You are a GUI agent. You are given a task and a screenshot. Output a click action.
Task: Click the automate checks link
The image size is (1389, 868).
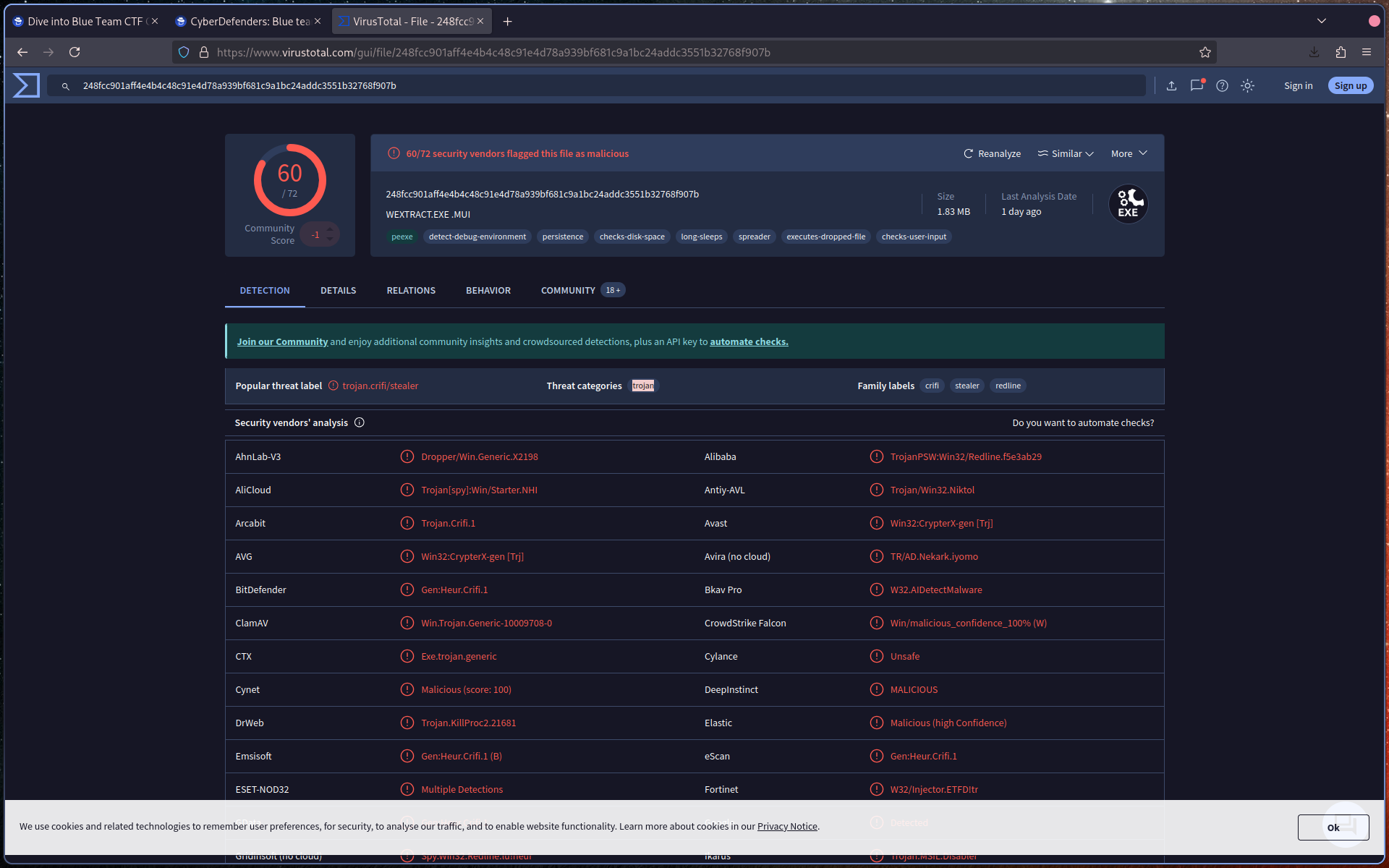(749, 341)
